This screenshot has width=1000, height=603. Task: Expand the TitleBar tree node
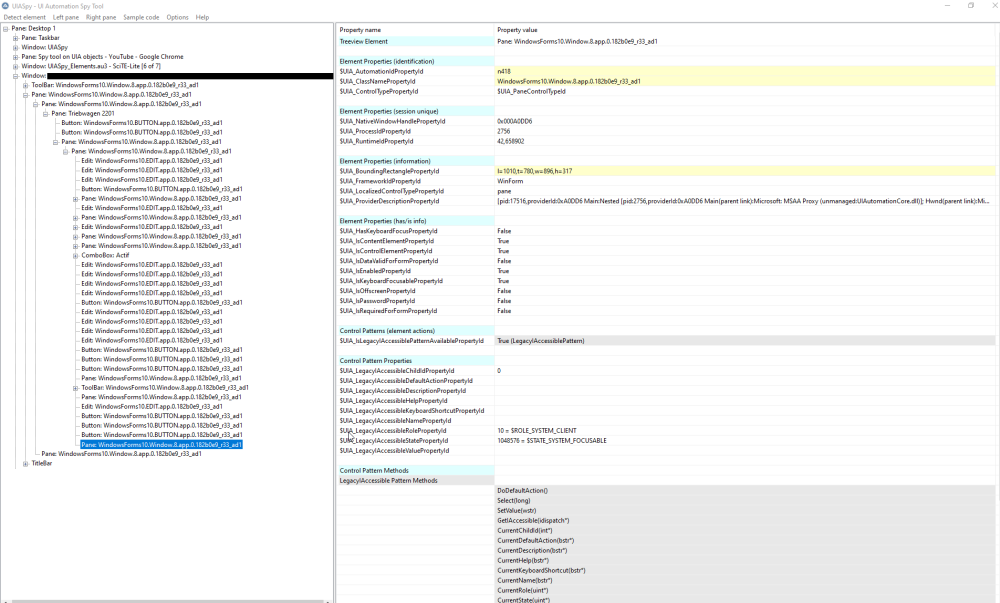[26, 463]
